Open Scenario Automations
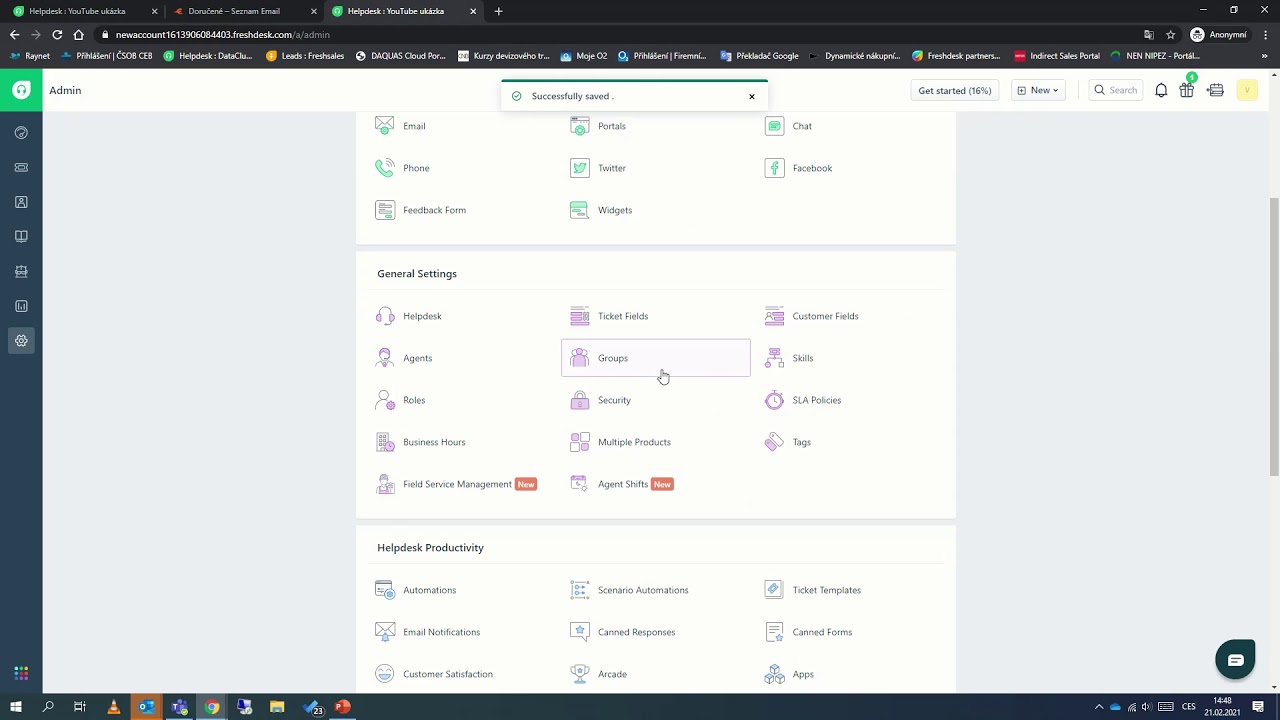 (630, 590)
